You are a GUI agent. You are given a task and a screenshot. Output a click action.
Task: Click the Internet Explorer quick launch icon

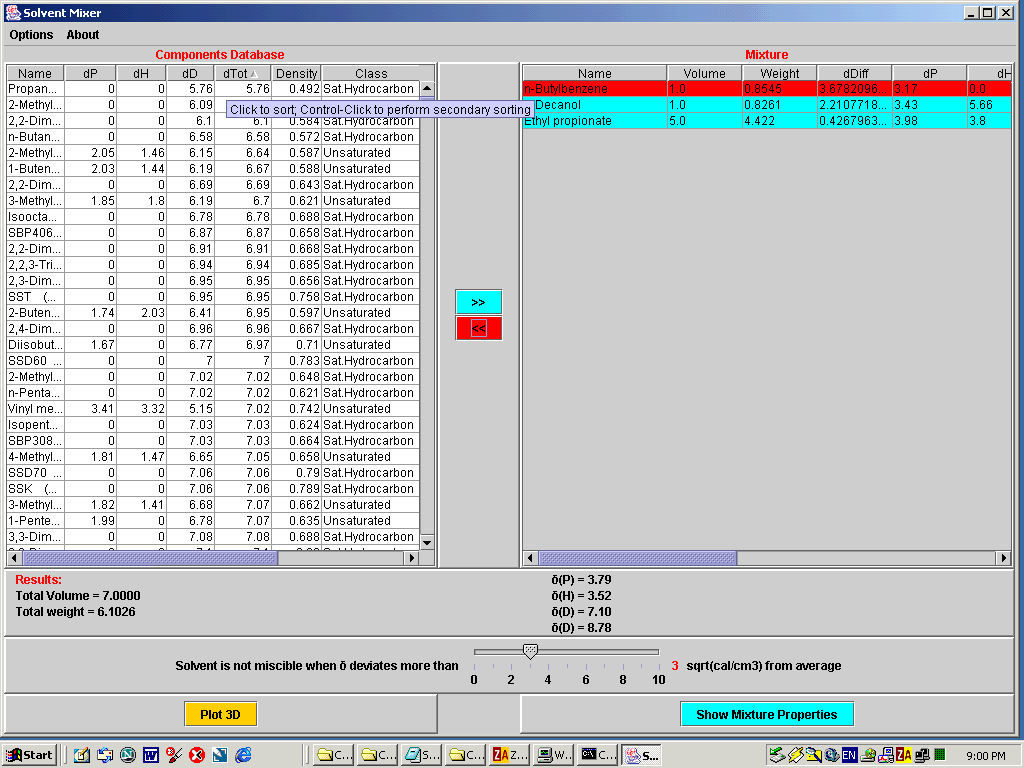coord(243,755)
